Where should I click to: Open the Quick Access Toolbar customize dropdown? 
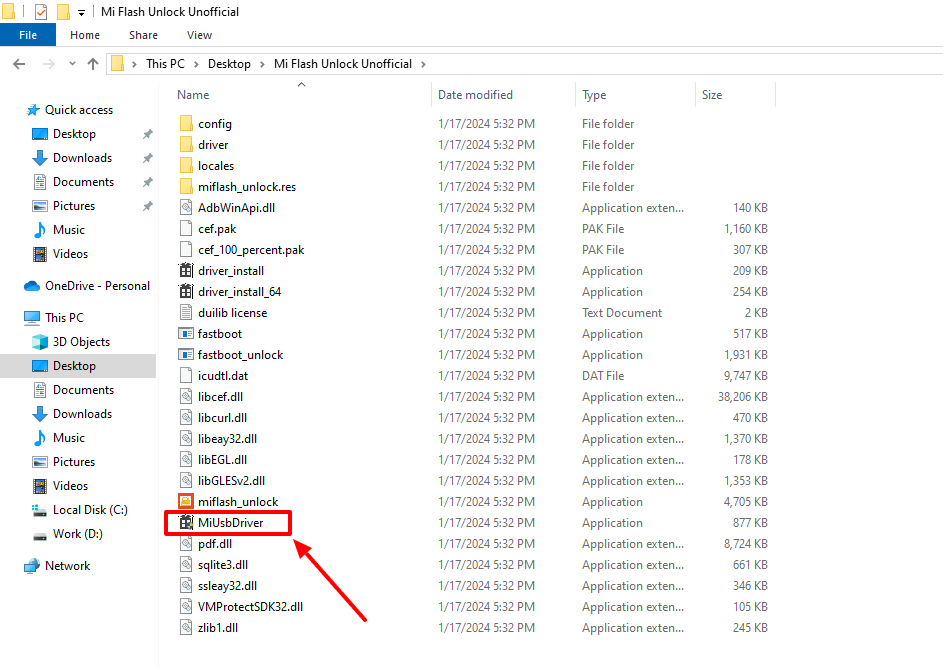pos(81,13)
